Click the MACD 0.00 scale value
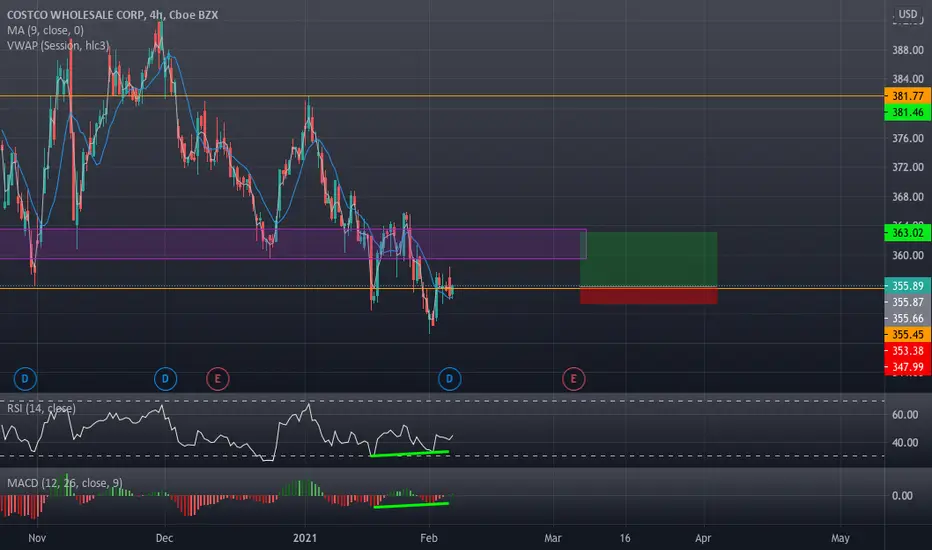The image size is (932, 550). 902,495
